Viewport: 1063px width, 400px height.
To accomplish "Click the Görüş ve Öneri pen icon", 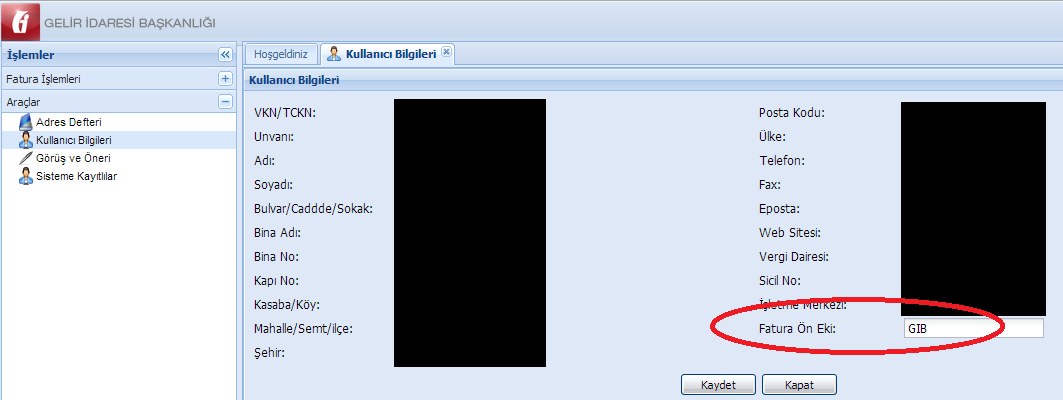I will coord(26,158).
